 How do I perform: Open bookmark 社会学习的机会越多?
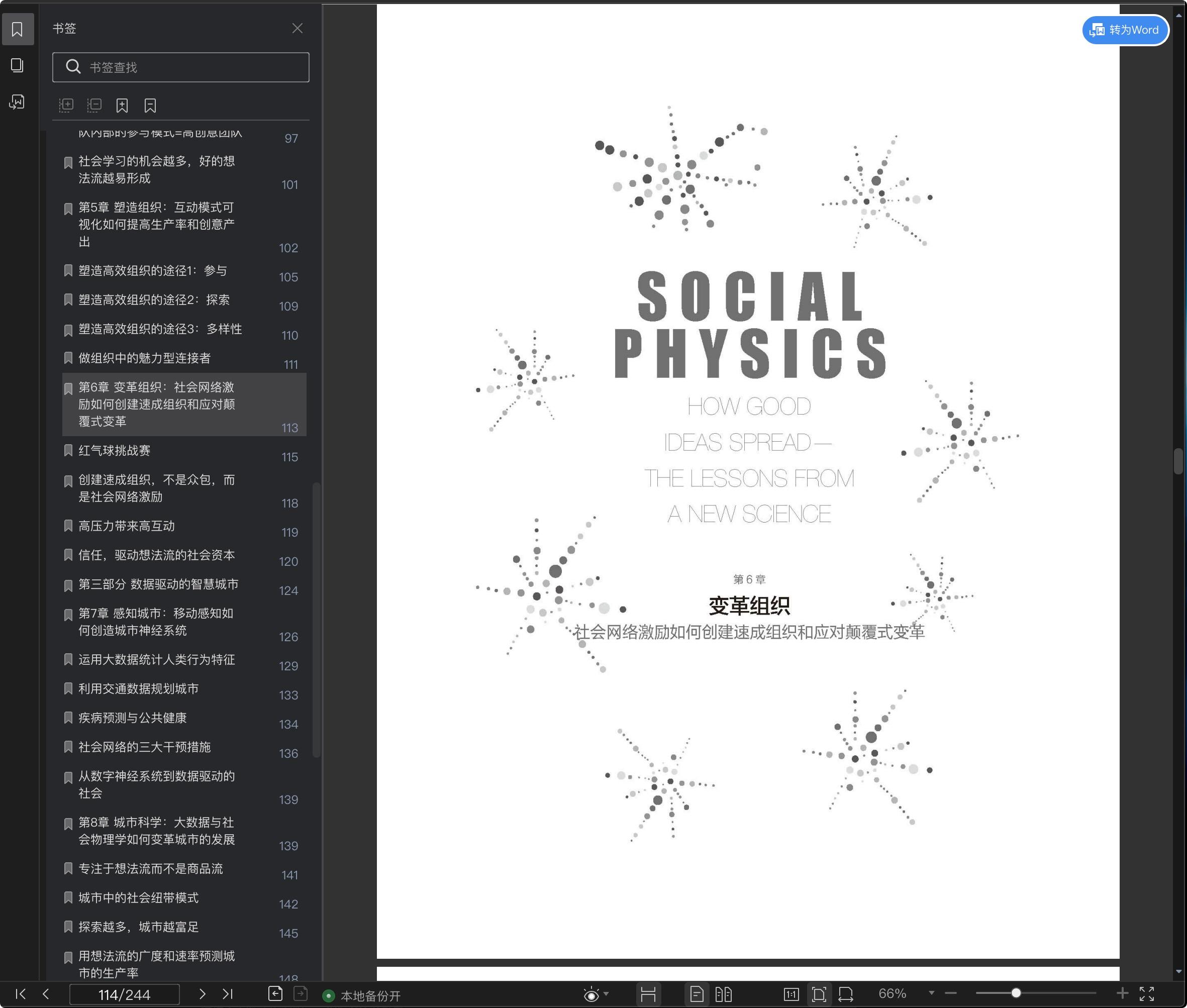(184, 170)
